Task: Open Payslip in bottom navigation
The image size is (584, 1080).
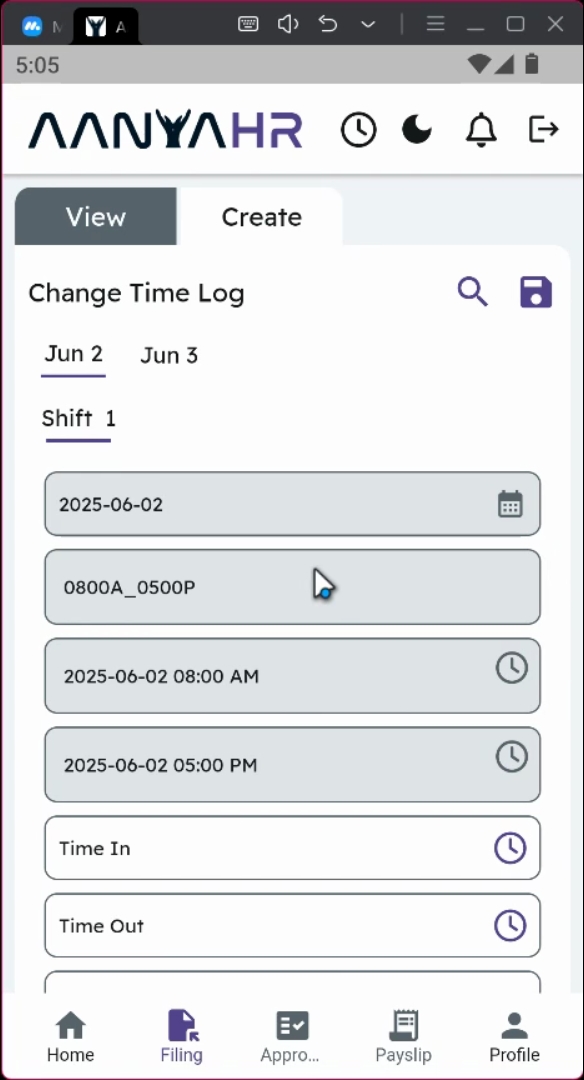Action: [404, 1036]
